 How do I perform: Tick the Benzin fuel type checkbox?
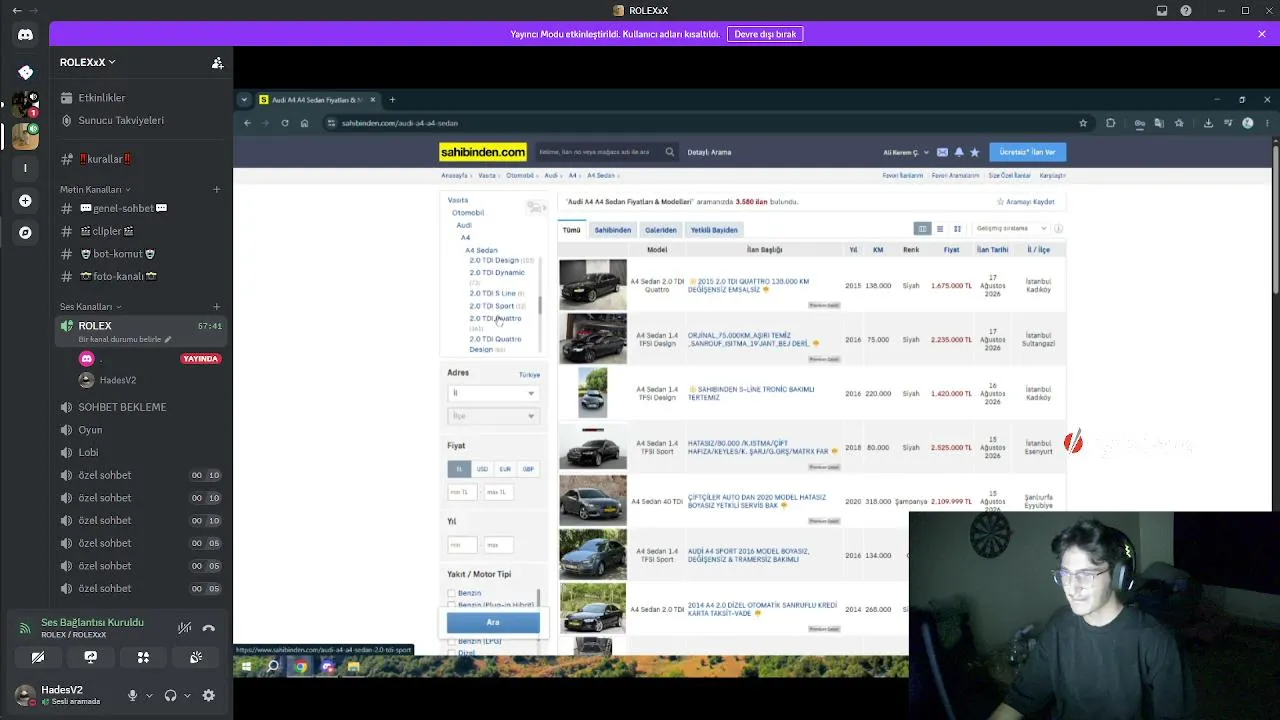pos(451,593)
